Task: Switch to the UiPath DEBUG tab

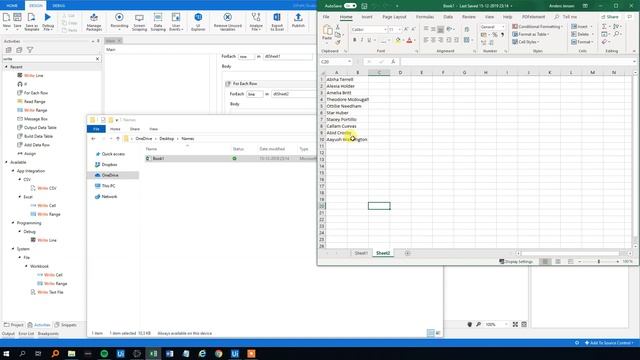Action: (x=59, y=6)
